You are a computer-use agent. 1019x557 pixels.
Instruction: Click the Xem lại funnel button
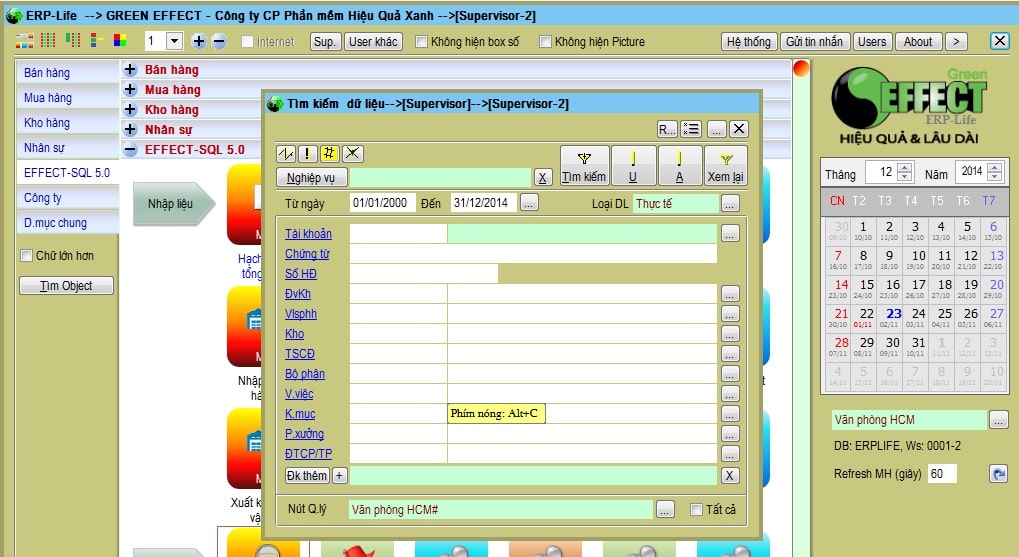(x=725, y=165)
